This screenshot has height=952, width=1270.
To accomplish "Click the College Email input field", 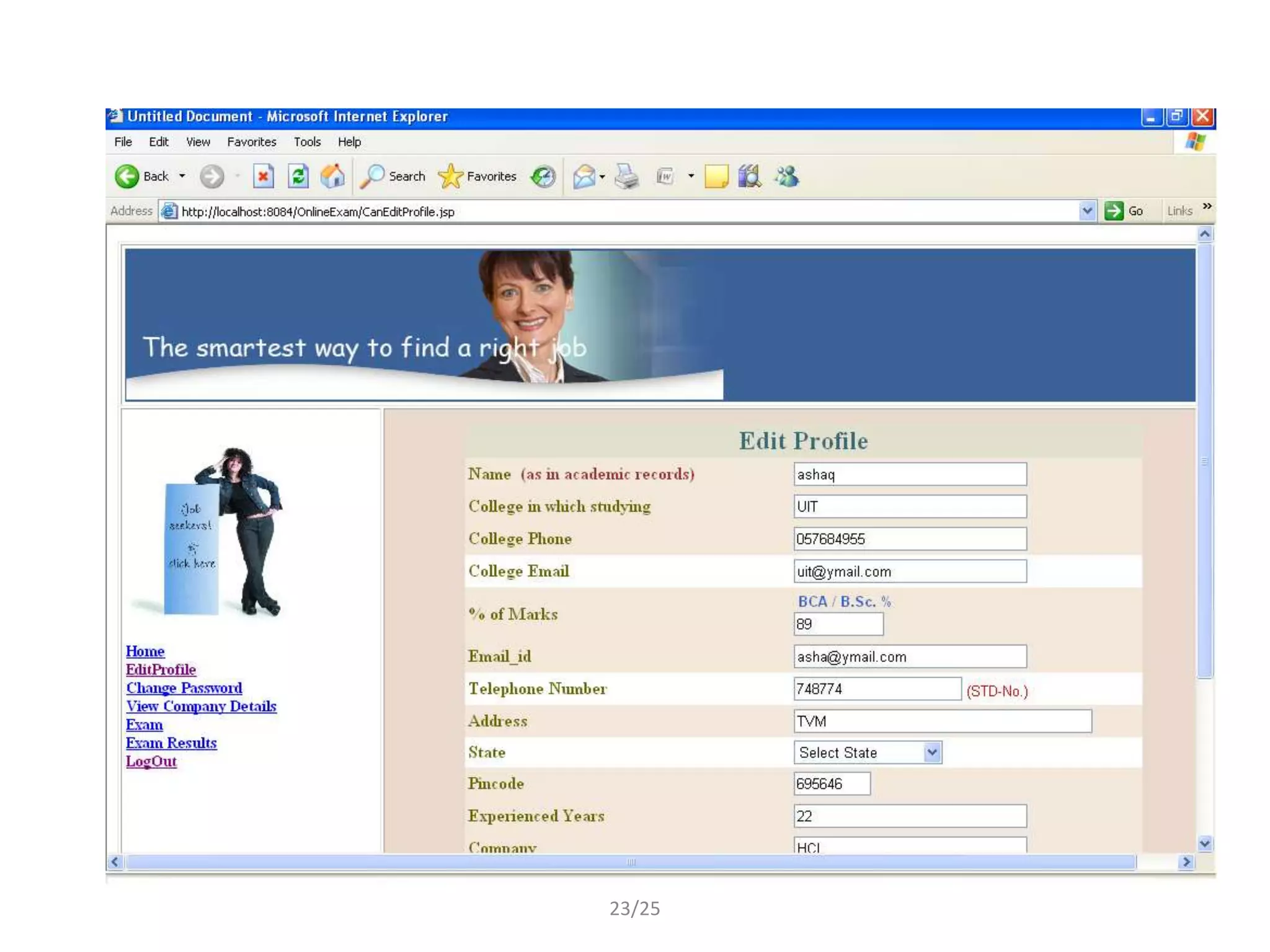I will click(x=909, y=571).
